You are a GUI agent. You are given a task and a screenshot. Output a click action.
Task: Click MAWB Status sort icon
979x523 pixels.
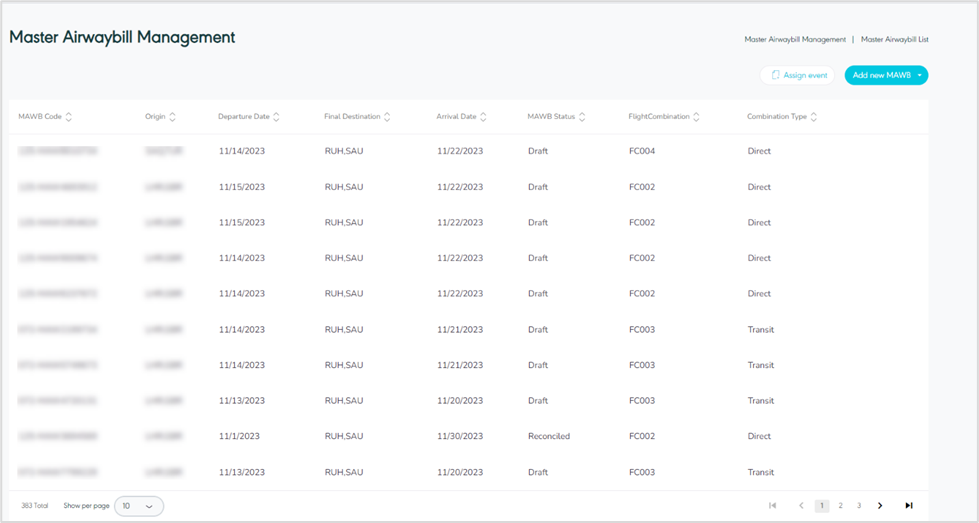582,117
